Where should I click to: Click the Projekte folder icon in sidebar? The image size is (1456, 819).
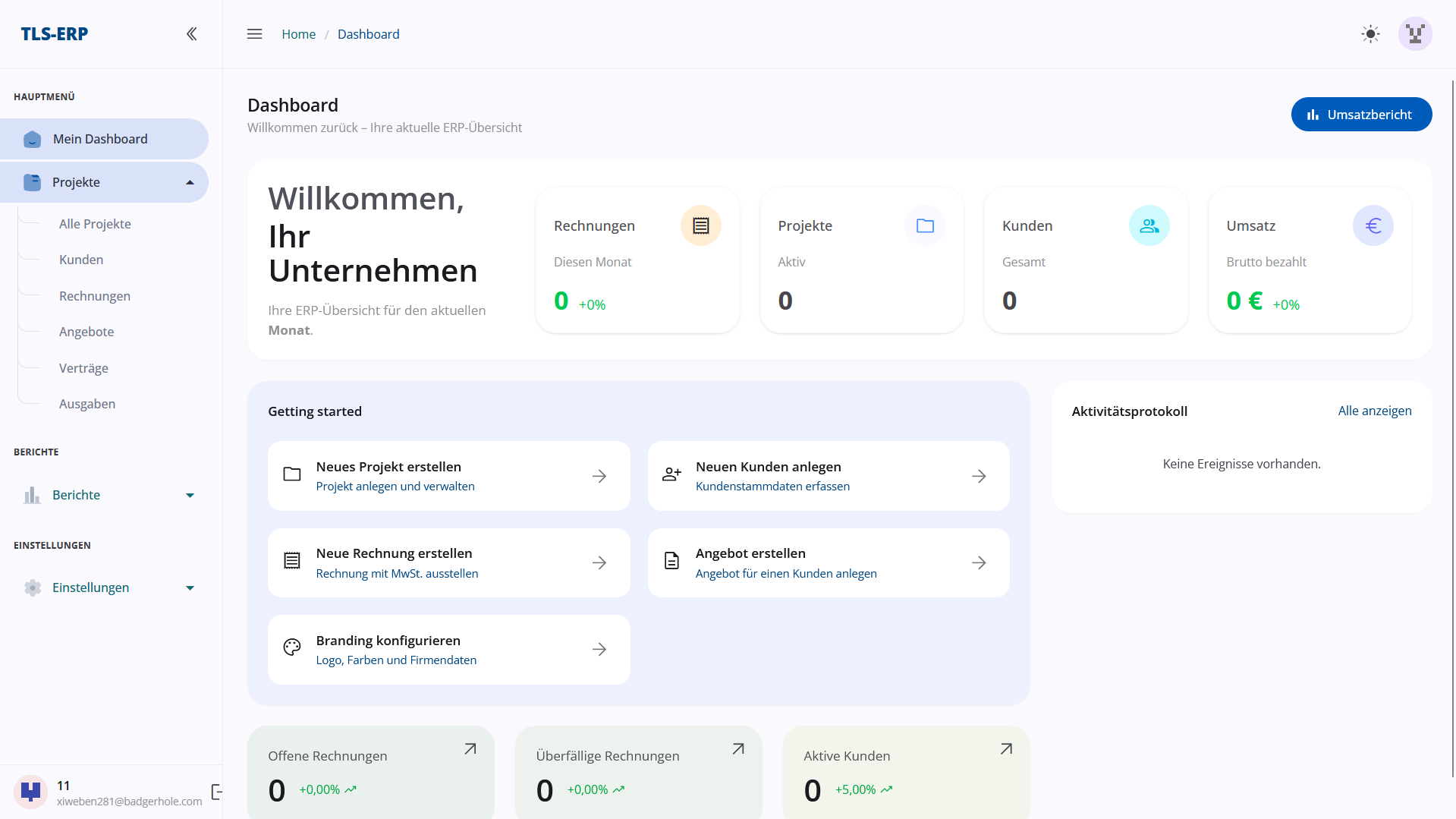(32, 182)
